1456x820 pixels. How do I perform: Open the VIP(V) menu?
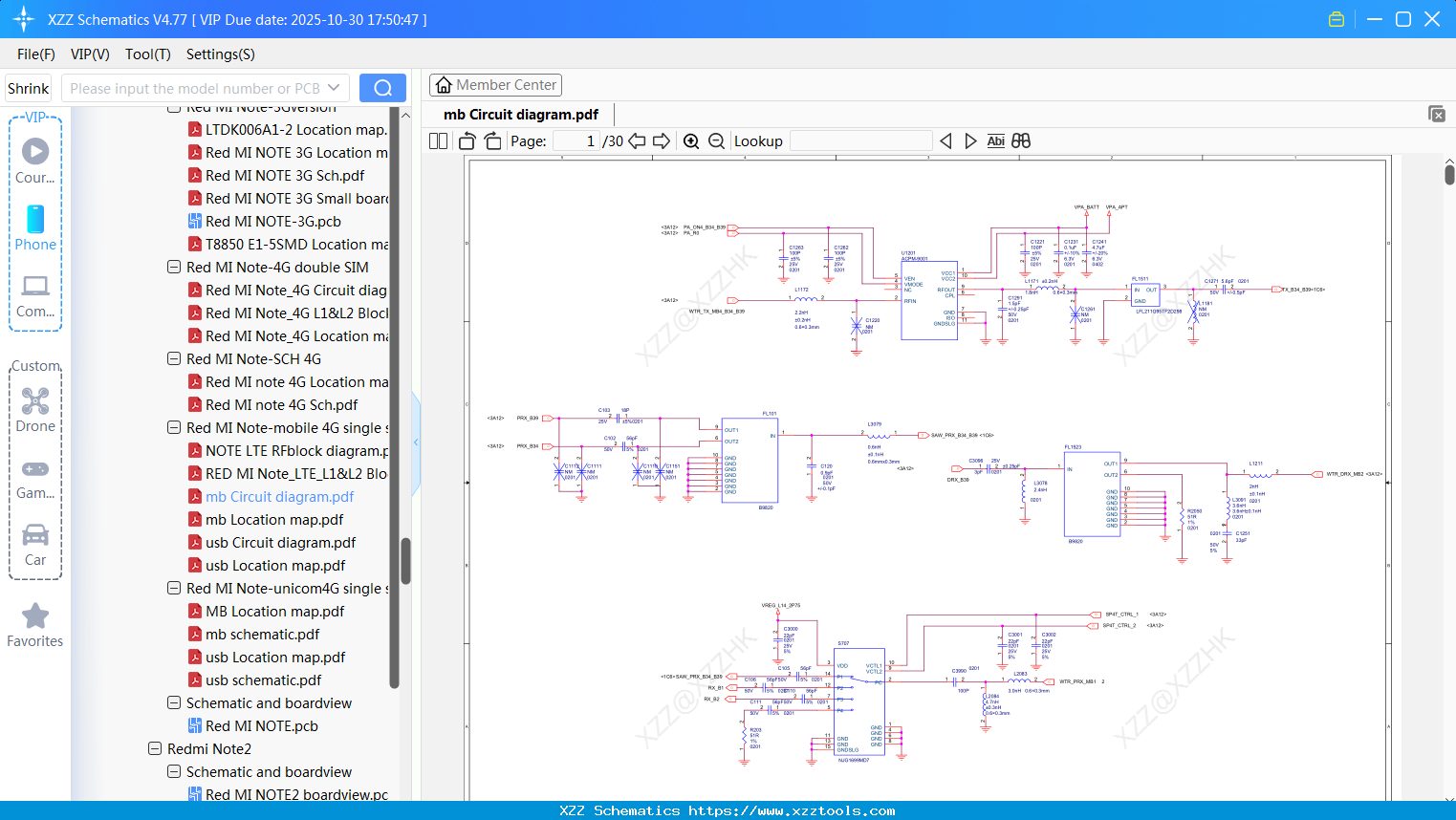click(89, 54)
